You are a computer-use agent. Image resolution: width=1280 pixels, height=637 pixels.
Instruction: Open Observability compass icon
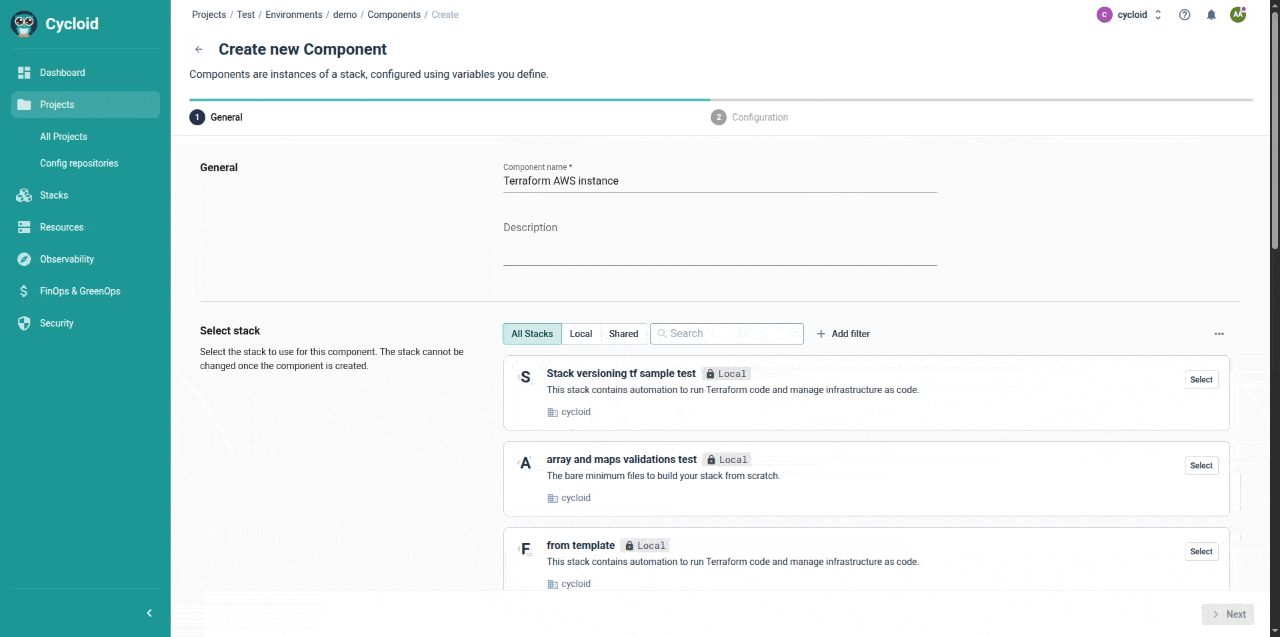pyautogui.click(x=24, y=260)
